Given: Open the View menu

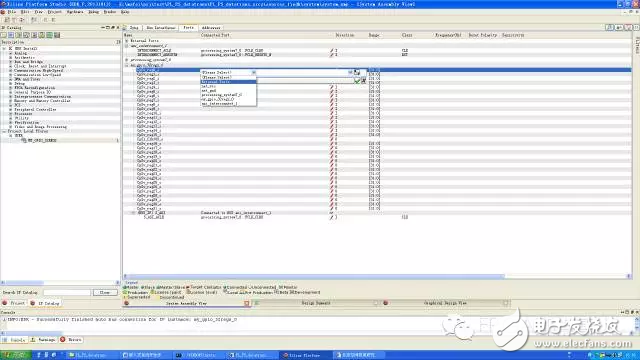Looking at the screenshot, I should click(38, 12).
